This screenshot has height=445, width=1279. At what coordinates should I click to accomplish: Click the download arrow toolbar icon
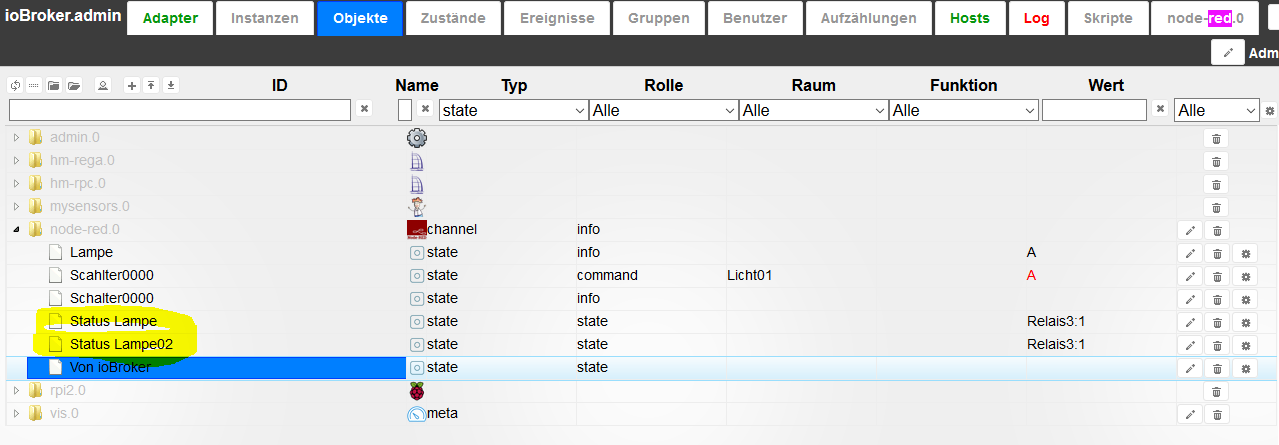171,86
